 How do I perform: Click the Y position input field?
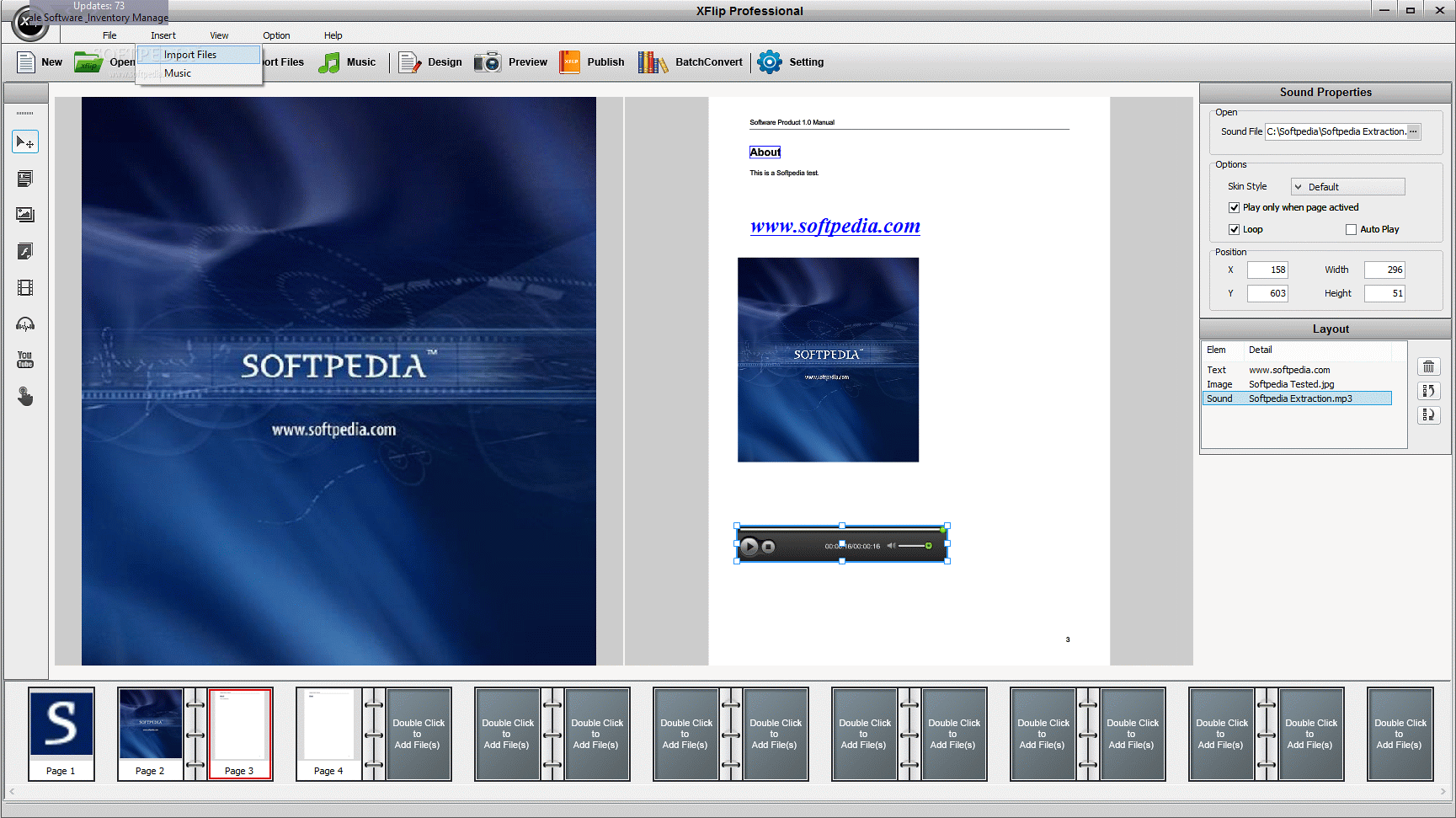pos(1267,293)
